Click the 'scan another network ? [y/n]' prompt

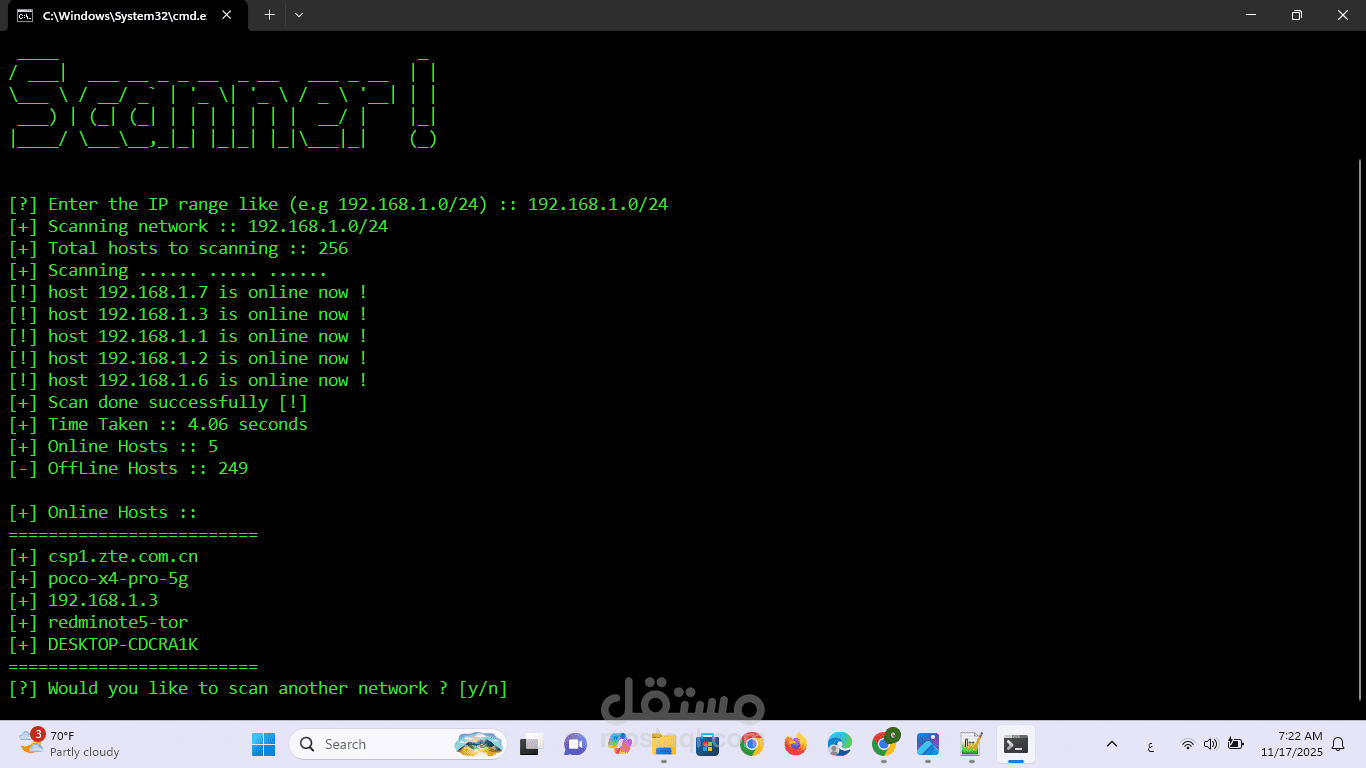[x=258, y=688]
